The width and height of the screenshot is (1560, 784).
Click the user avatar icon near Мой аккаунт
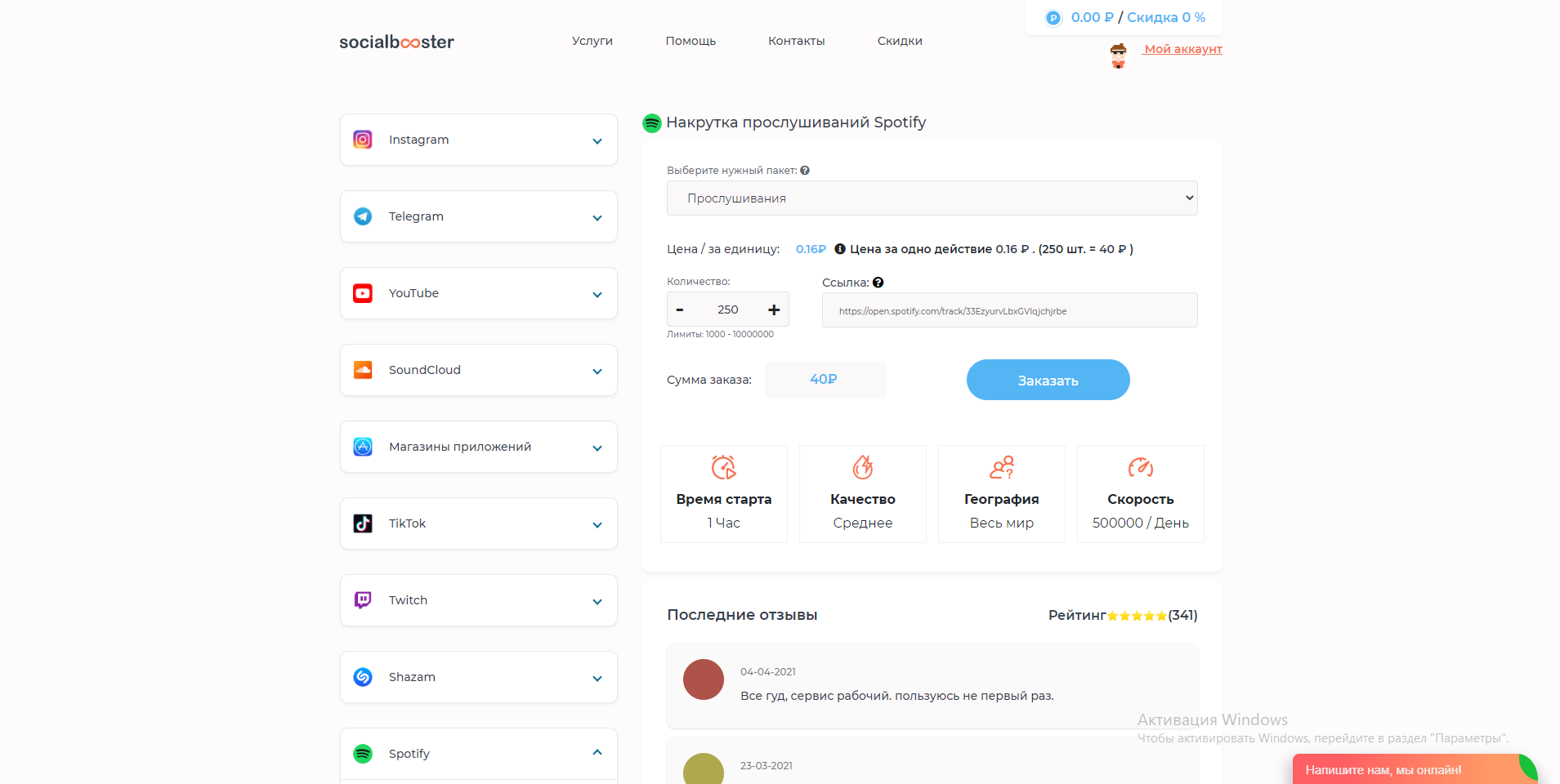pyautogui.click(x=1119, y=56)
